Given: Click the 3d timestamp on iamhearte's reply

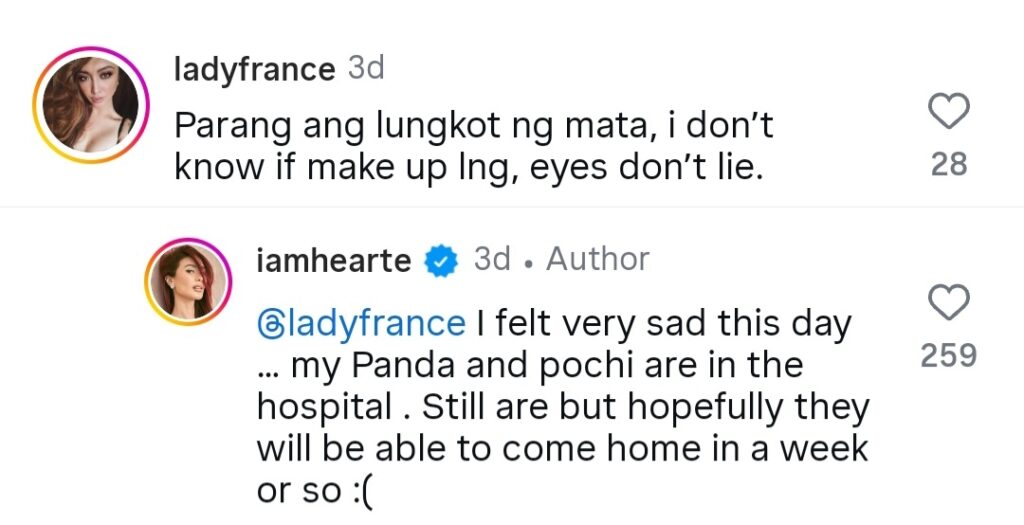Looking at the screenshot, I should (x=493, y=260).
